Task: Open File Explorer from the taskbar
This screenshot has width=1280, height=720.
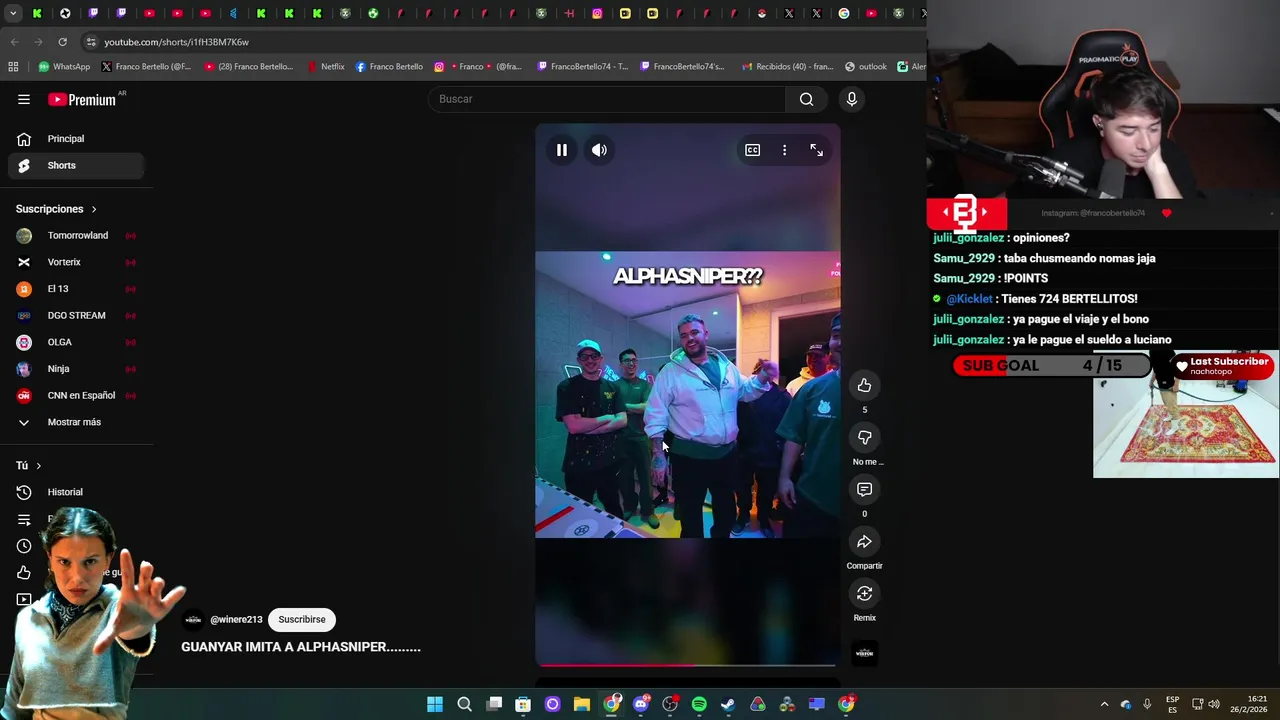Action: [581, 704]
